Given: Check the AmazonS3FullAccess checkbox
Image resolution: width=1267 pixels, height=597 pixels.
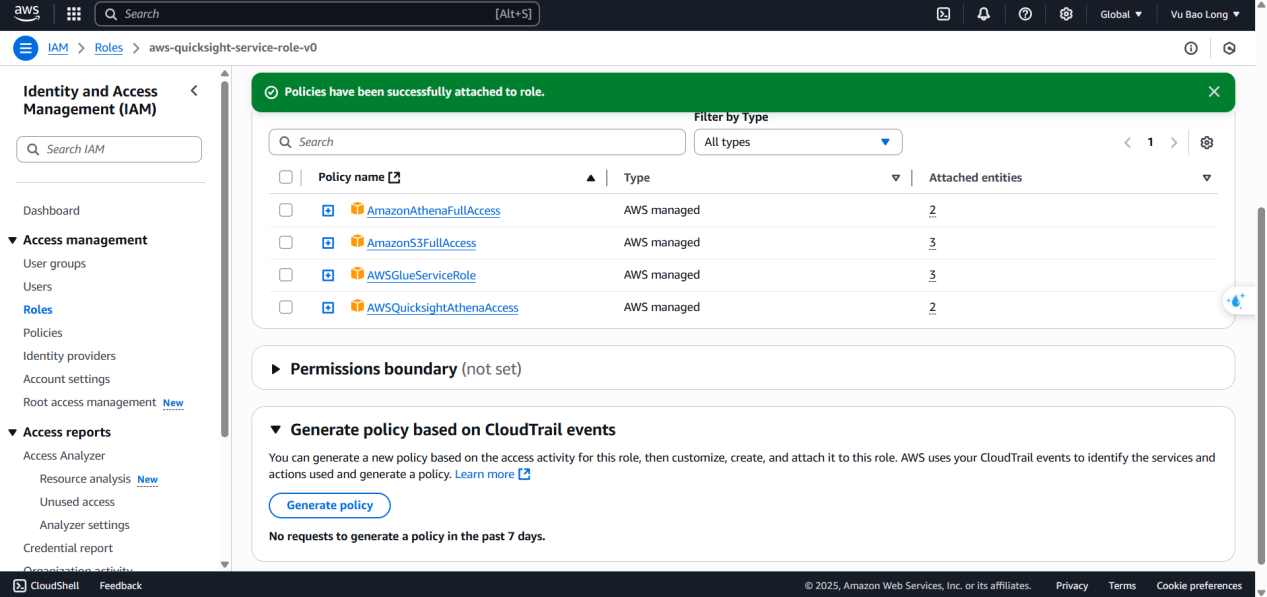Looking at the screenshot, I should click(286, 242).
